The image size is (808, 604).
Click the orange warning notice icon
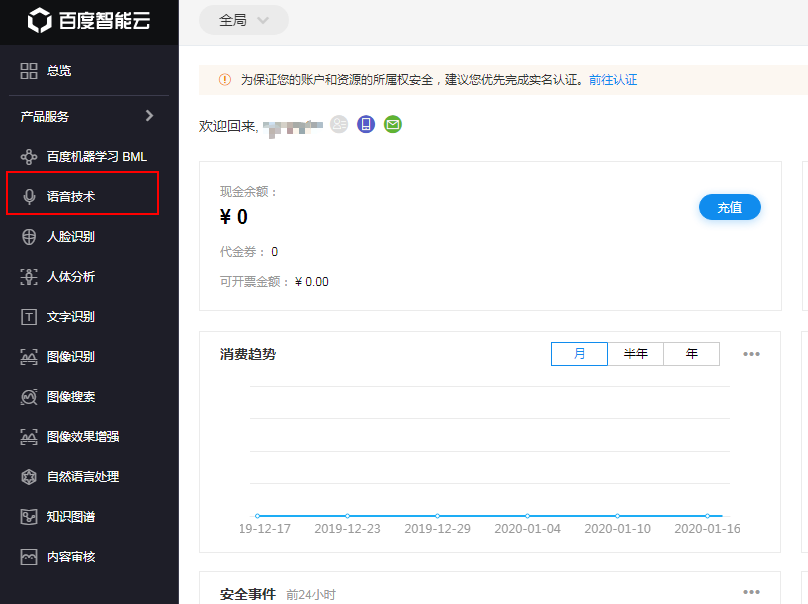point(225,80)
